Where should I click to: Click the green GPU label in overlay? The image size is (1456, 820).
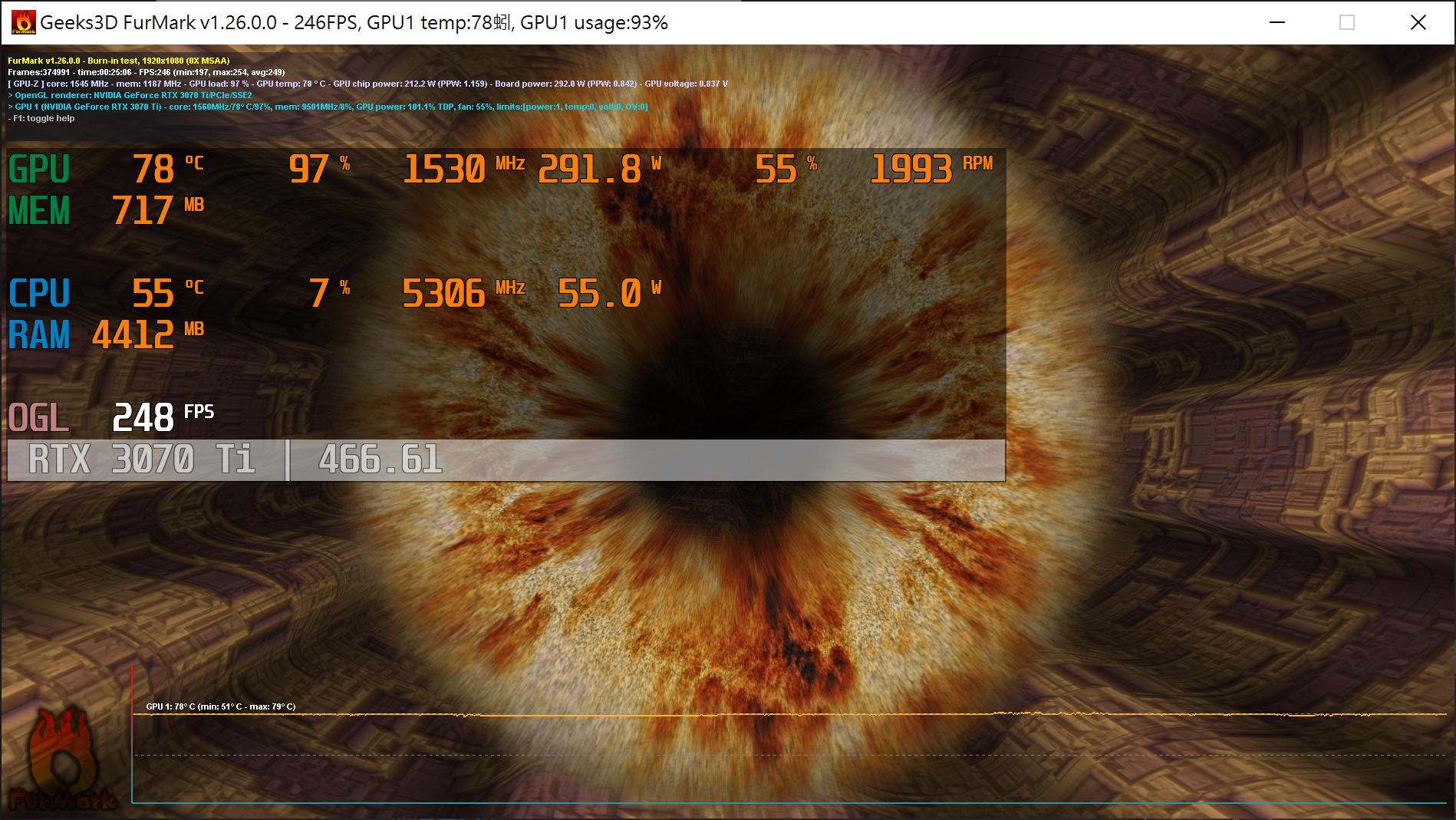(x=39, y=169)
